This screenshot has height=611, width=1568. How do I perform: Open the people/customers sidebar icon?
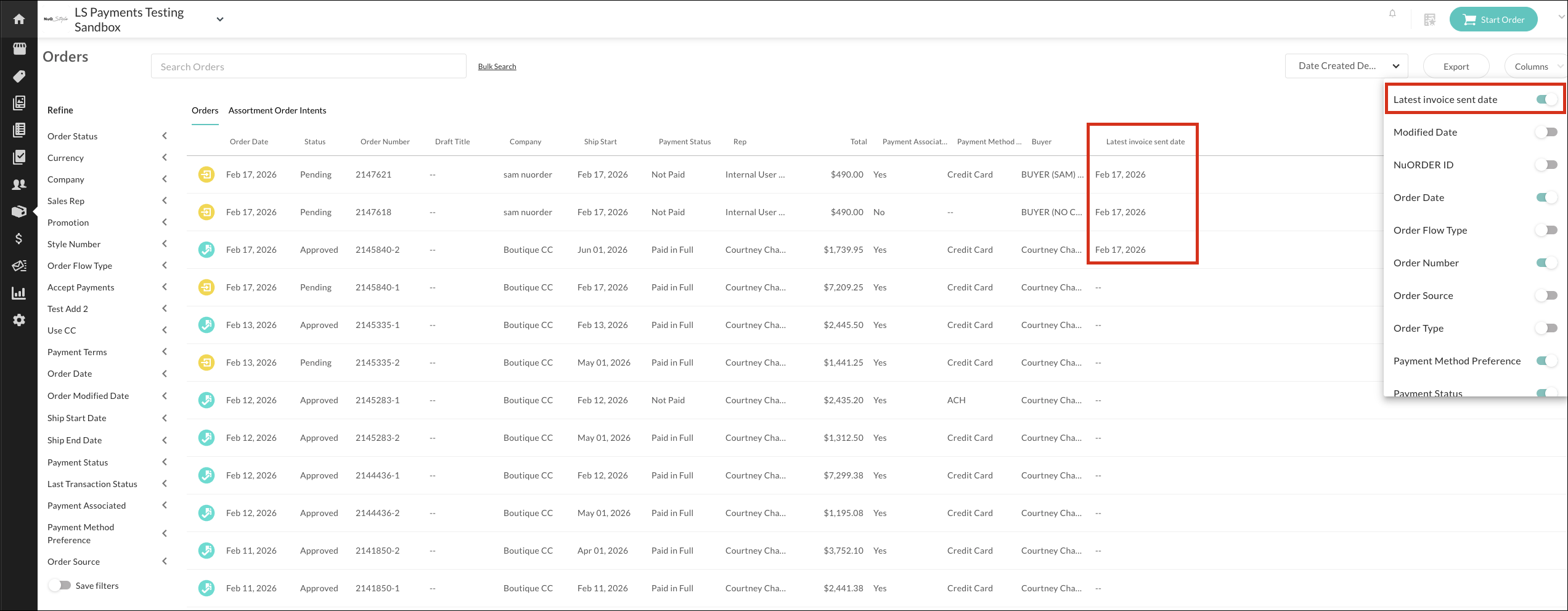point(19,184)
